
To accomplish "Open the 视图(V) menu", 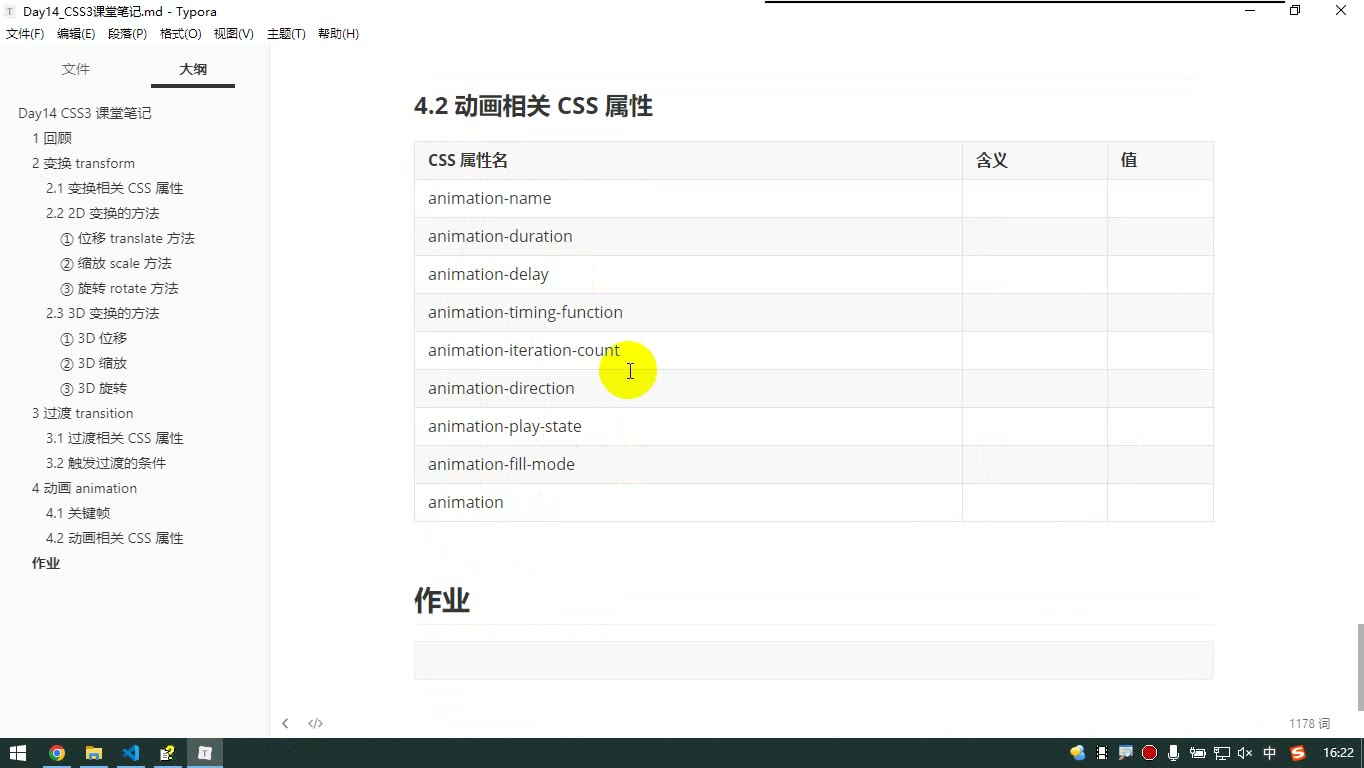I will pos(234,33).
